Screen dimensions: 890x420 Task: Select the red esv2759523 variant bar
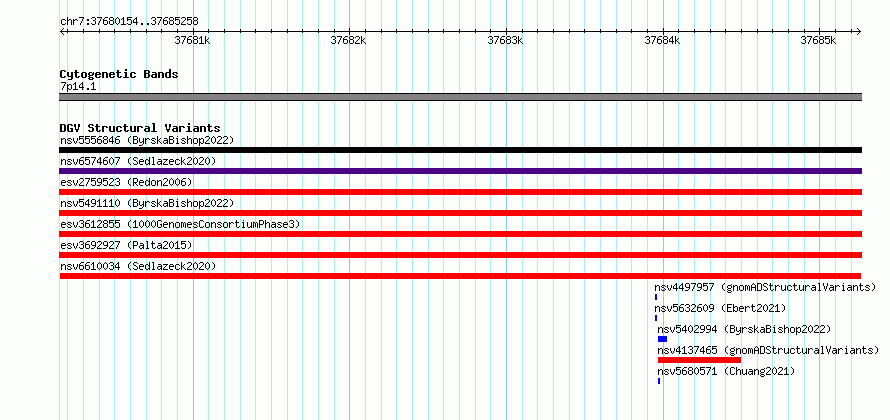coord(460,192)
